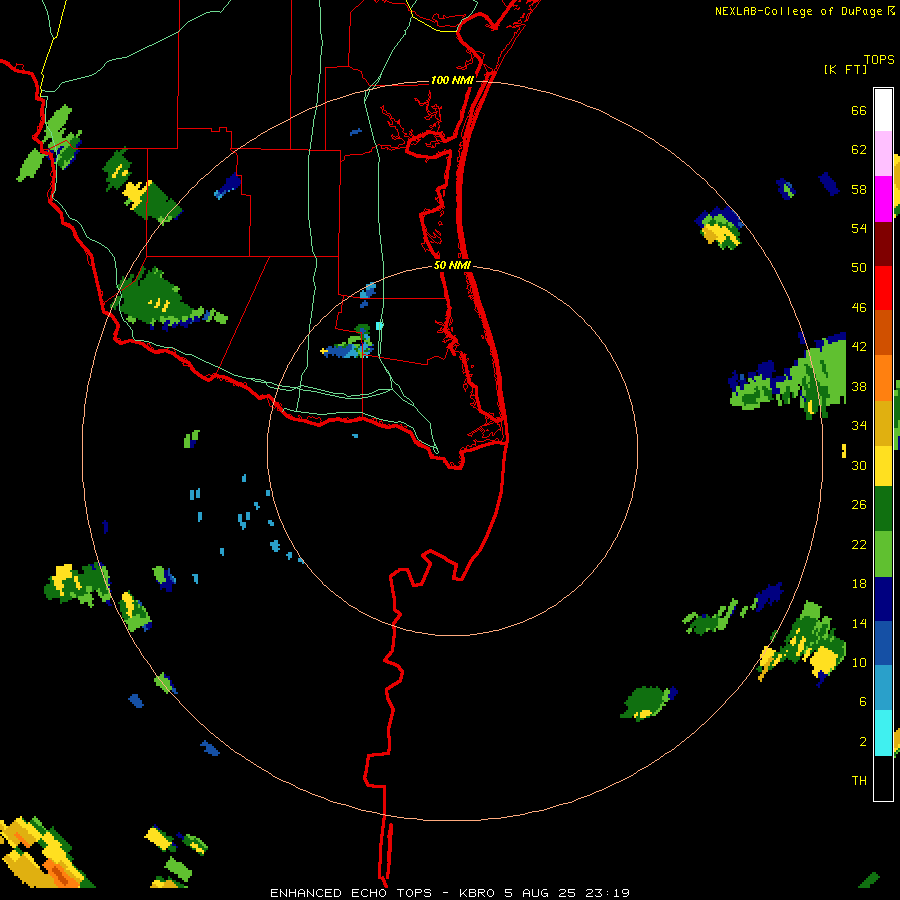
Task: Click the black TH threshold legend band
Action: [883, 778]
